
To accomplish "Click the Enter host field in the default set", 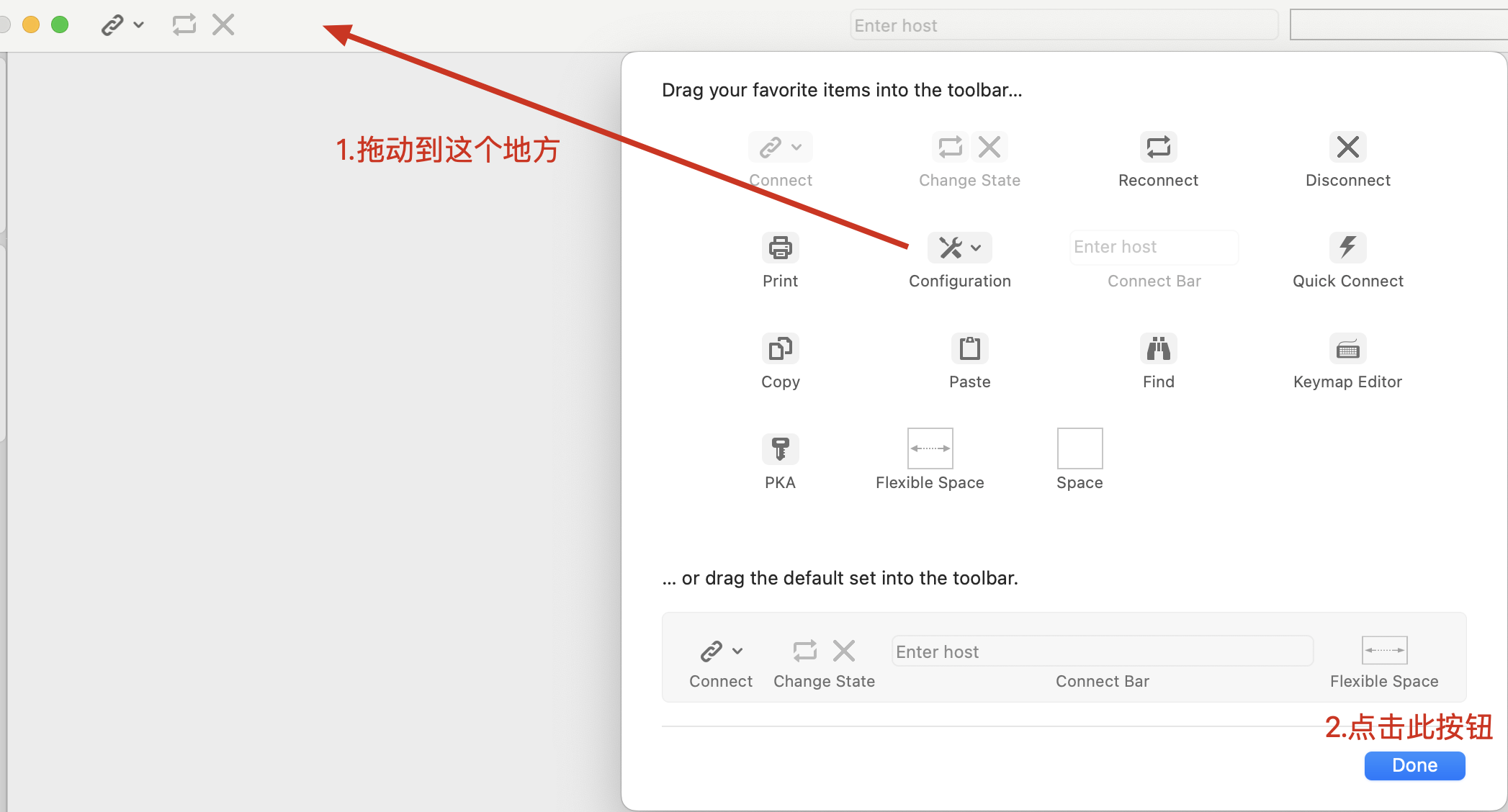I will coord(1102,651).
